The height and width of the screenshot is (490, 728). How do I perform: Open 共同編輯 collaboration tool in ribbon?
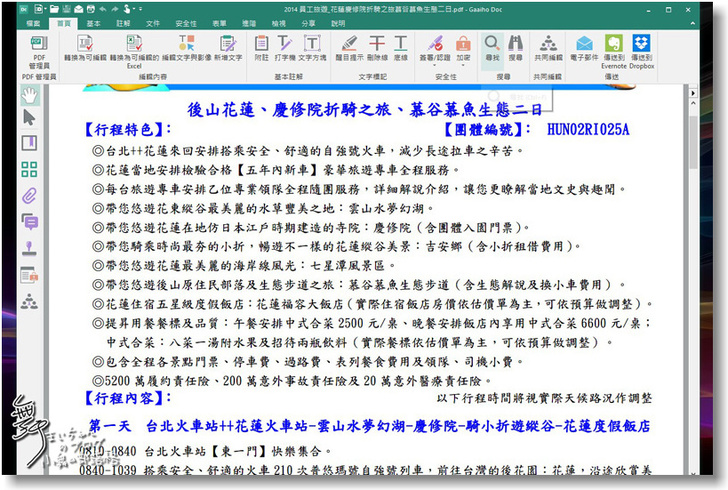click(x=548, y=48)
